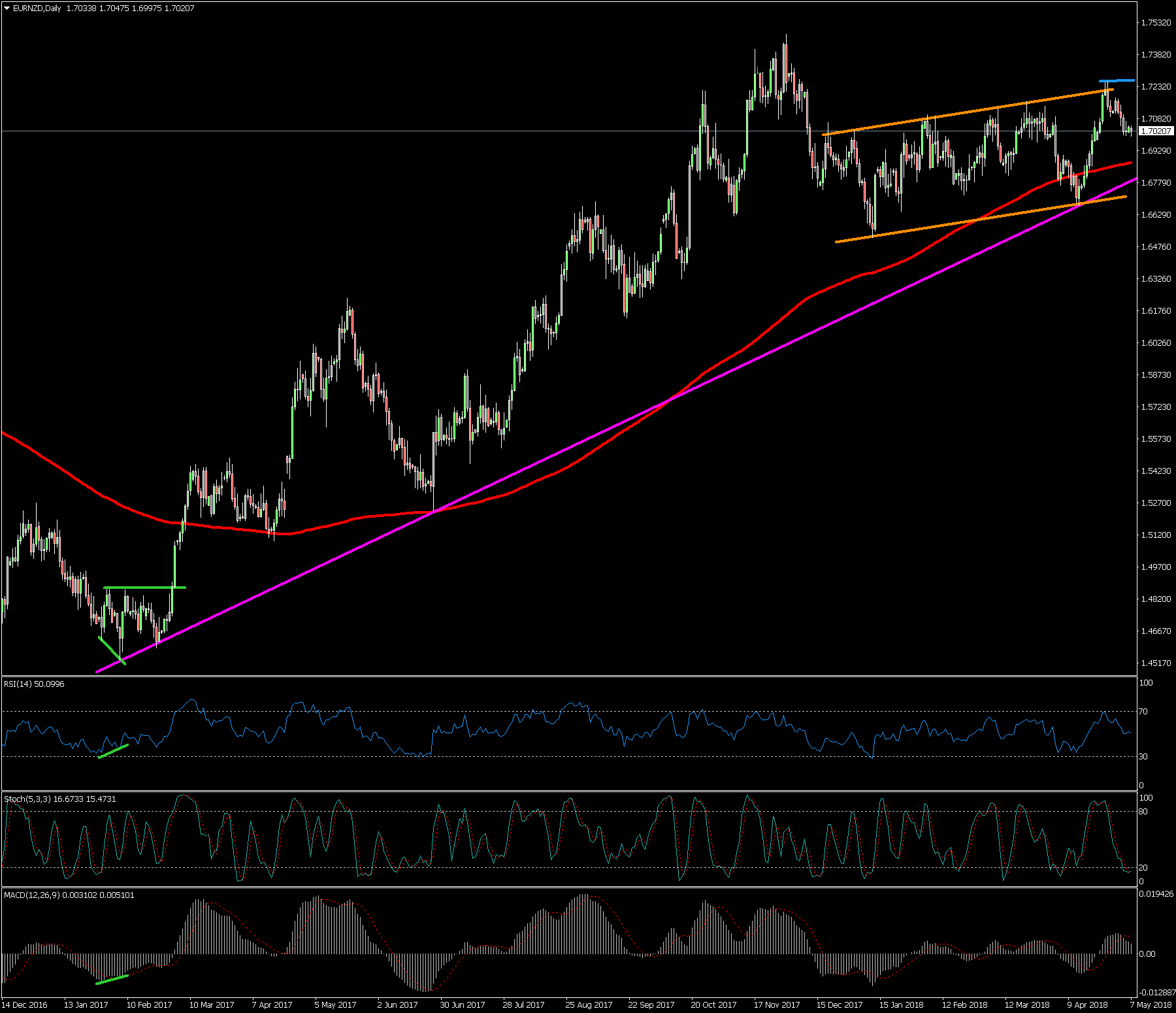
Task: Click the RSI 70 level label
Action: coord(1143,711)
